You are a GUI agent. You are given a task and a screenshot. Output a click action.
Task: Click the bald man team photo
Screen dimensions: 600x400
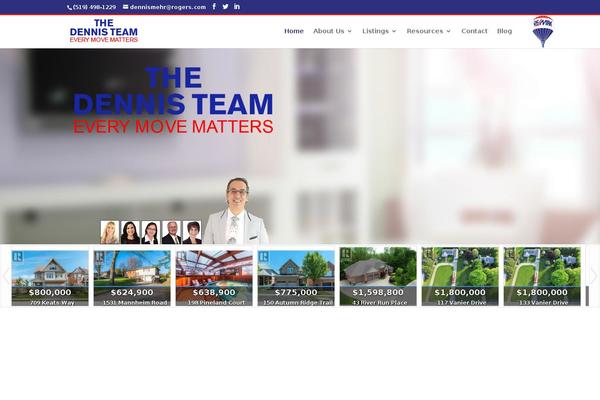171,232
